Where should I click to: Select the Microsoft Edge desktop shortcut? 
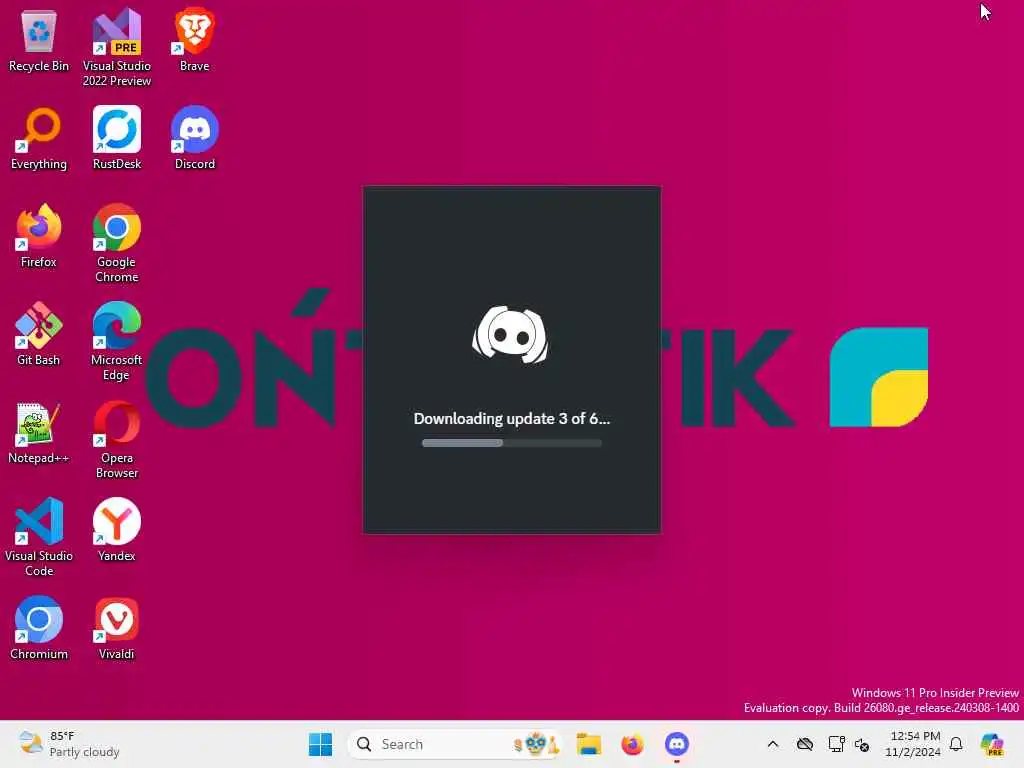click(x=117, y=342)
